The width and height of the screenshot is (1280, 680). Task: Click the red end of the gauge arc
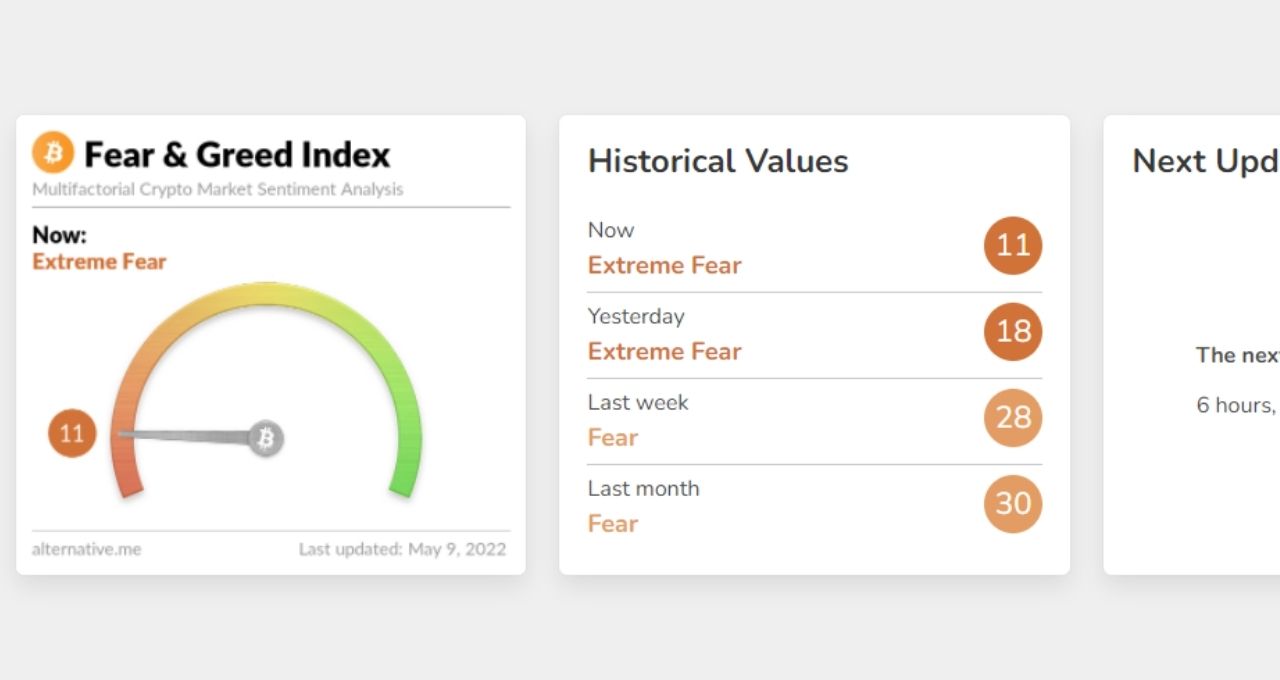click(130, 485)
